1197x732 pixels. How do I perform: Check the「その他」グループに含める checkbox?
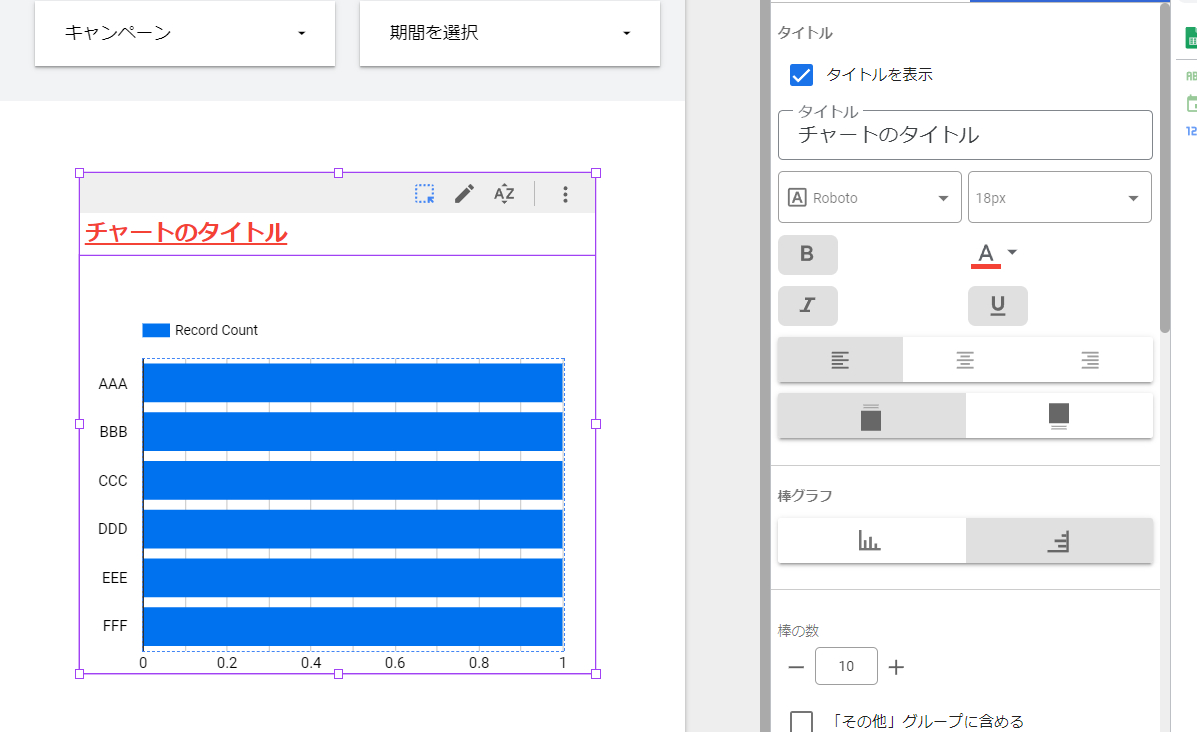pyautogui.click(x=801, y=721)
